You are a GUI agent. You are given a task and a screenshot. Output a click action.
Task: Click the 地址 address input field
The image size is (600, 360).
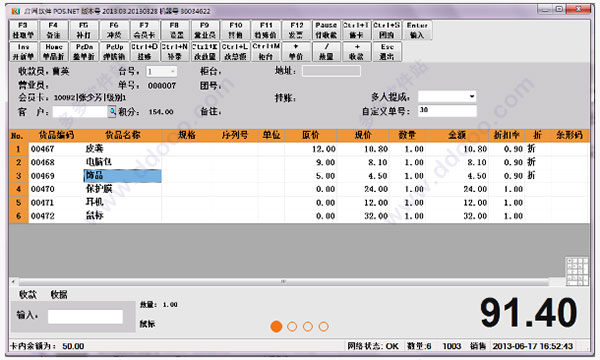click(331, 71)
